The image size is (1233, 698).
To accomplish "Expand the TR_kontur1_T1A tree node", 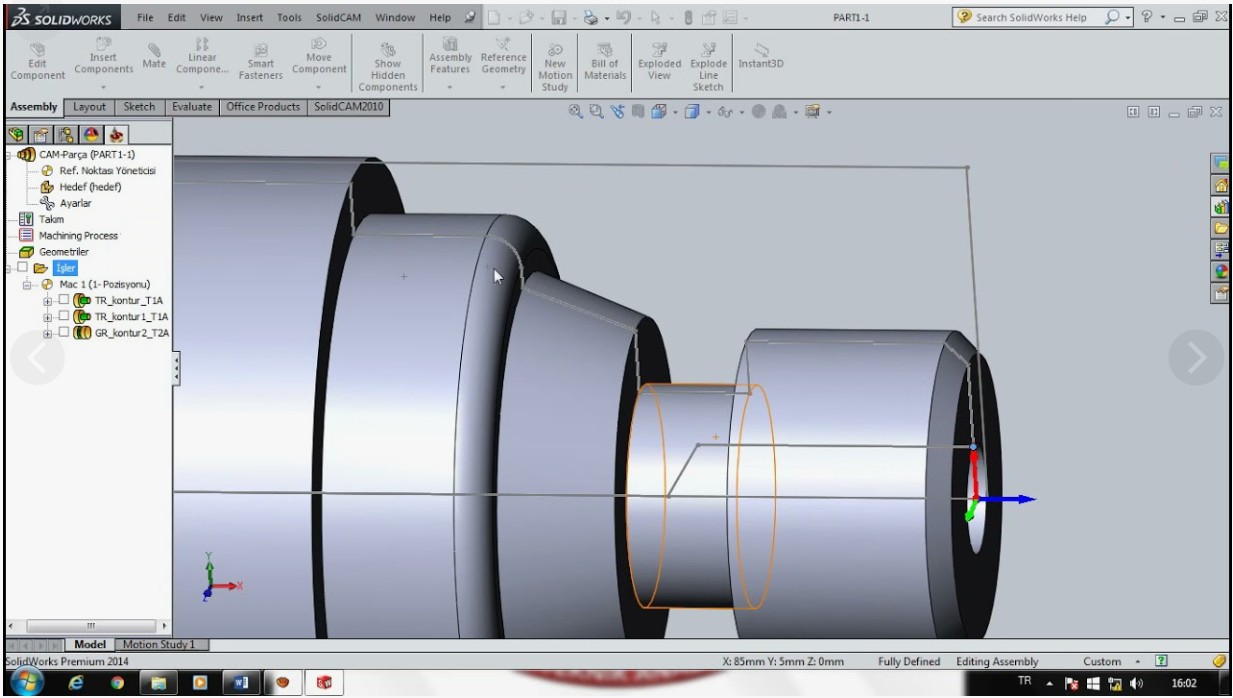I will [48, 316].
